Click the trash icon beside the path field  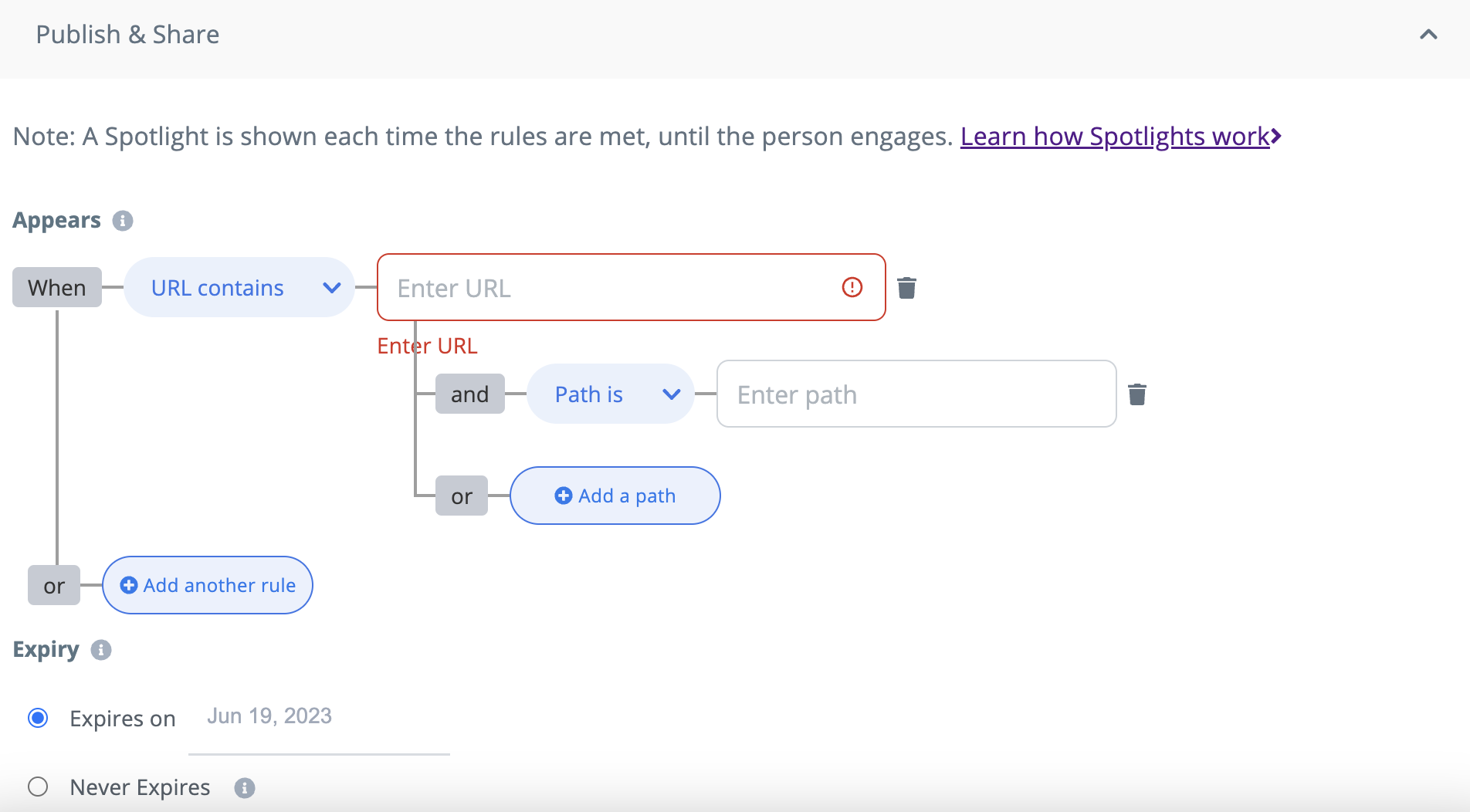pyautogui.click(x=1137, y=394)
